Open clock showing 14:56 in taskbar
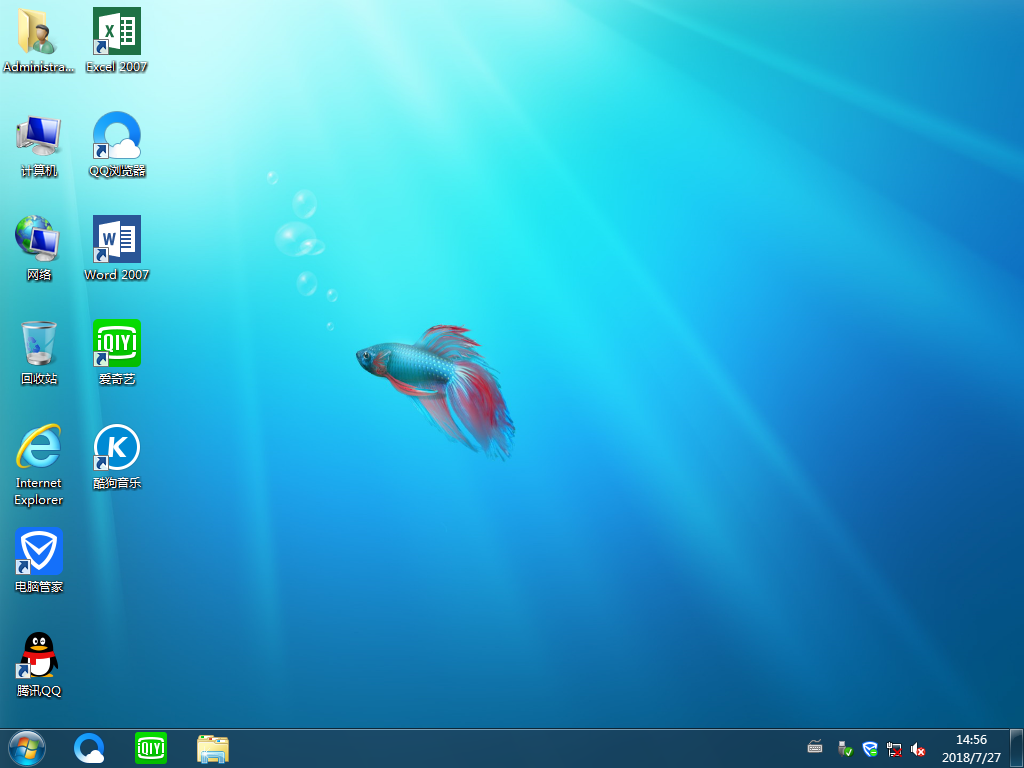This screenshot has height=768, width=1024. pos(971,740)
